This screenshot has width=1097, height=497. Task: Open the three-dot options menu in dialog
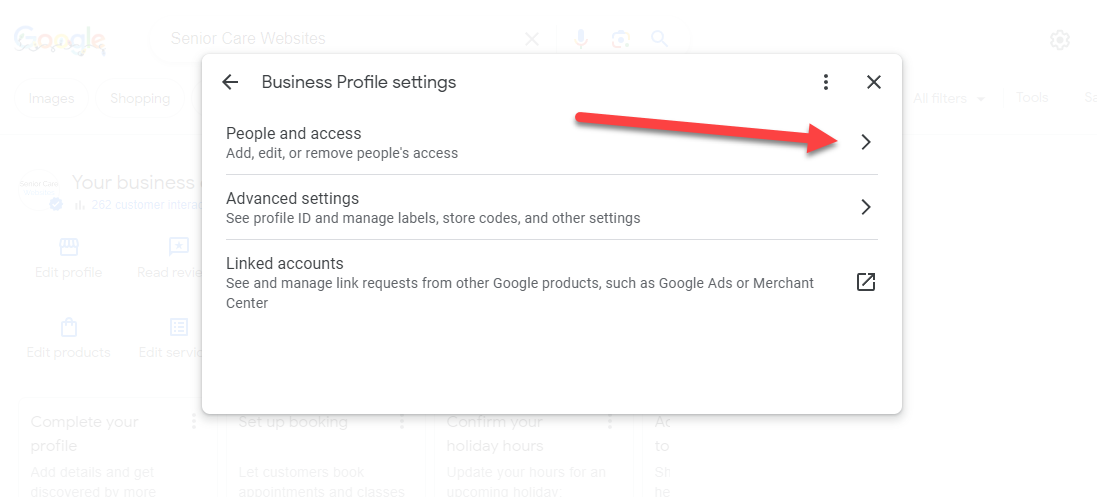pos(826,82)
